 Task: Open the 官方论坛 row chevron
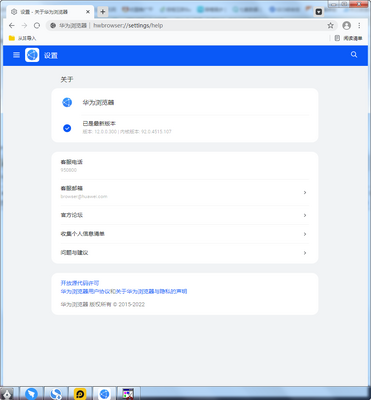(305, 215)
